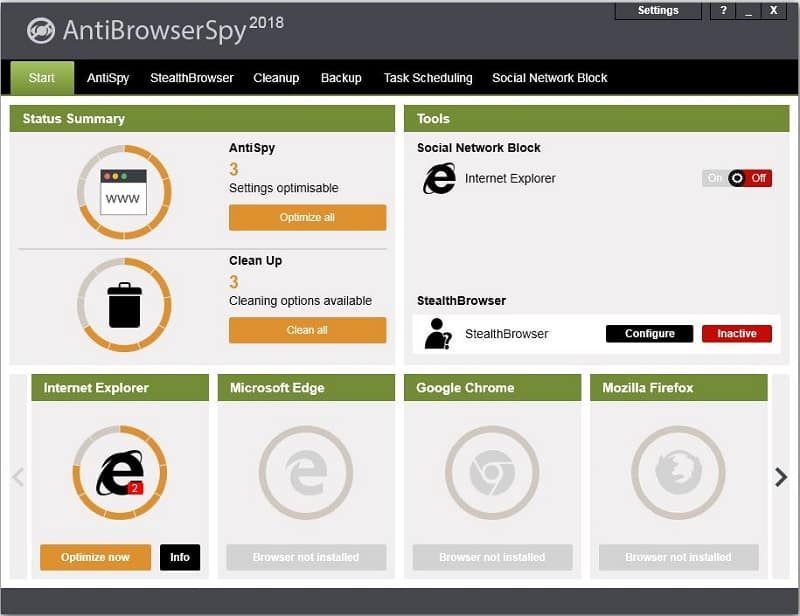Viewport: 800px width, 616px height.
Task: Click the Mozilla Firefox browser icon
Action: 678,473
